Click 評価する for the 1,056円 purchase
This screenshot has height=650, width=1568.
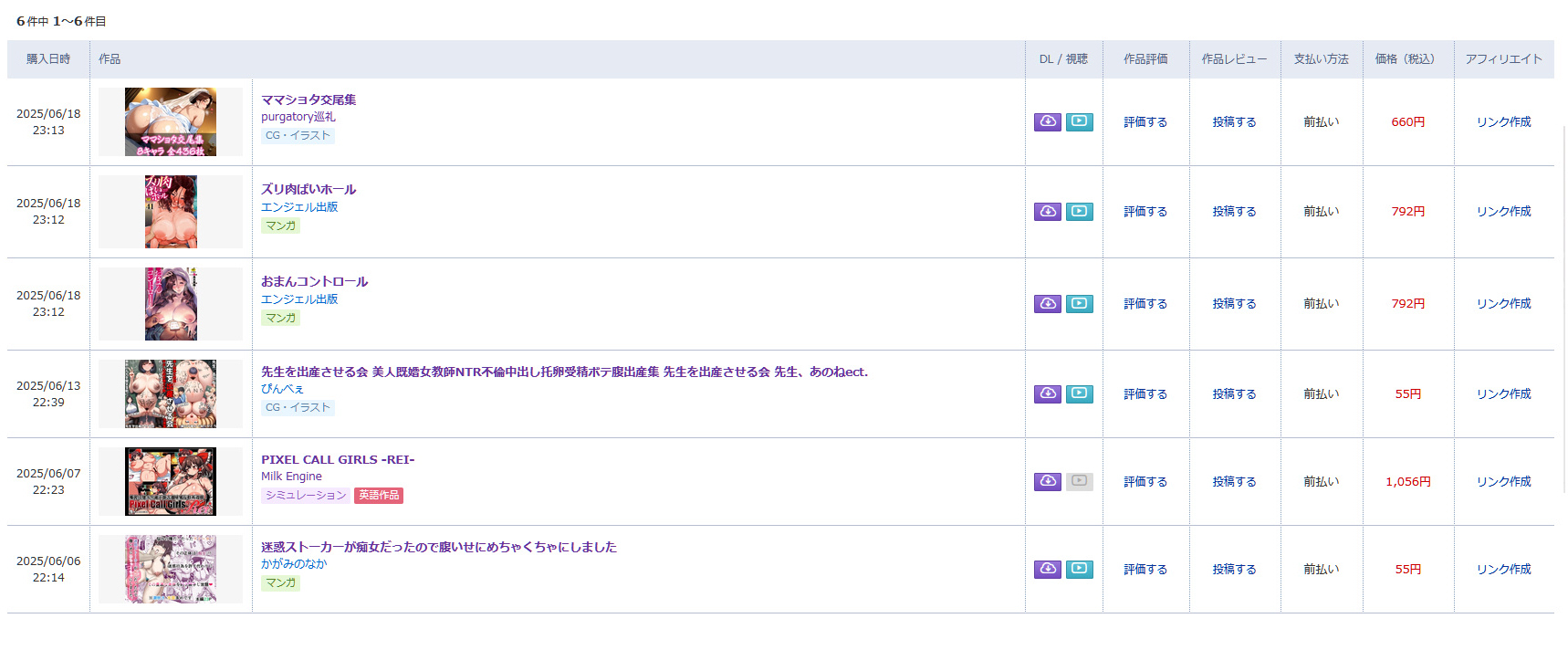point(1145,482)
